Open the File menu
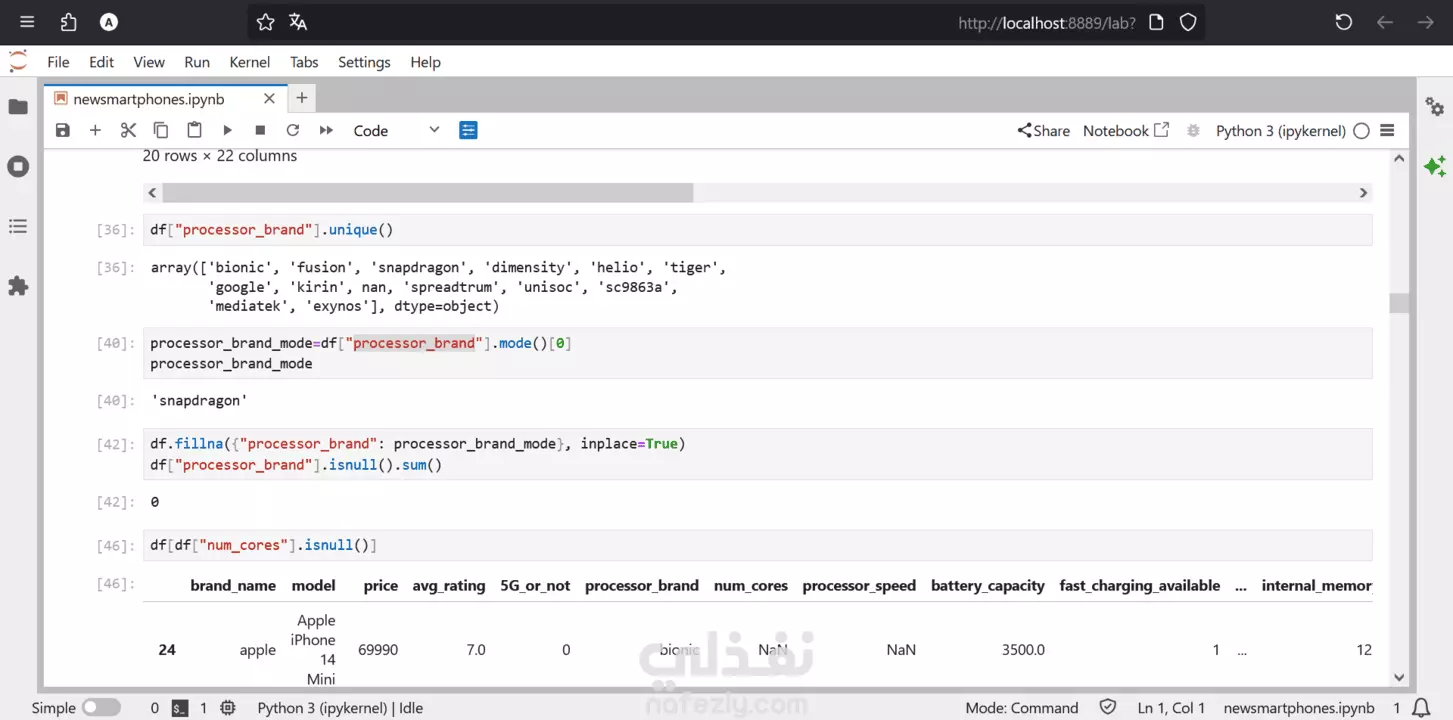1453x720 pixels. click(58, 62)
